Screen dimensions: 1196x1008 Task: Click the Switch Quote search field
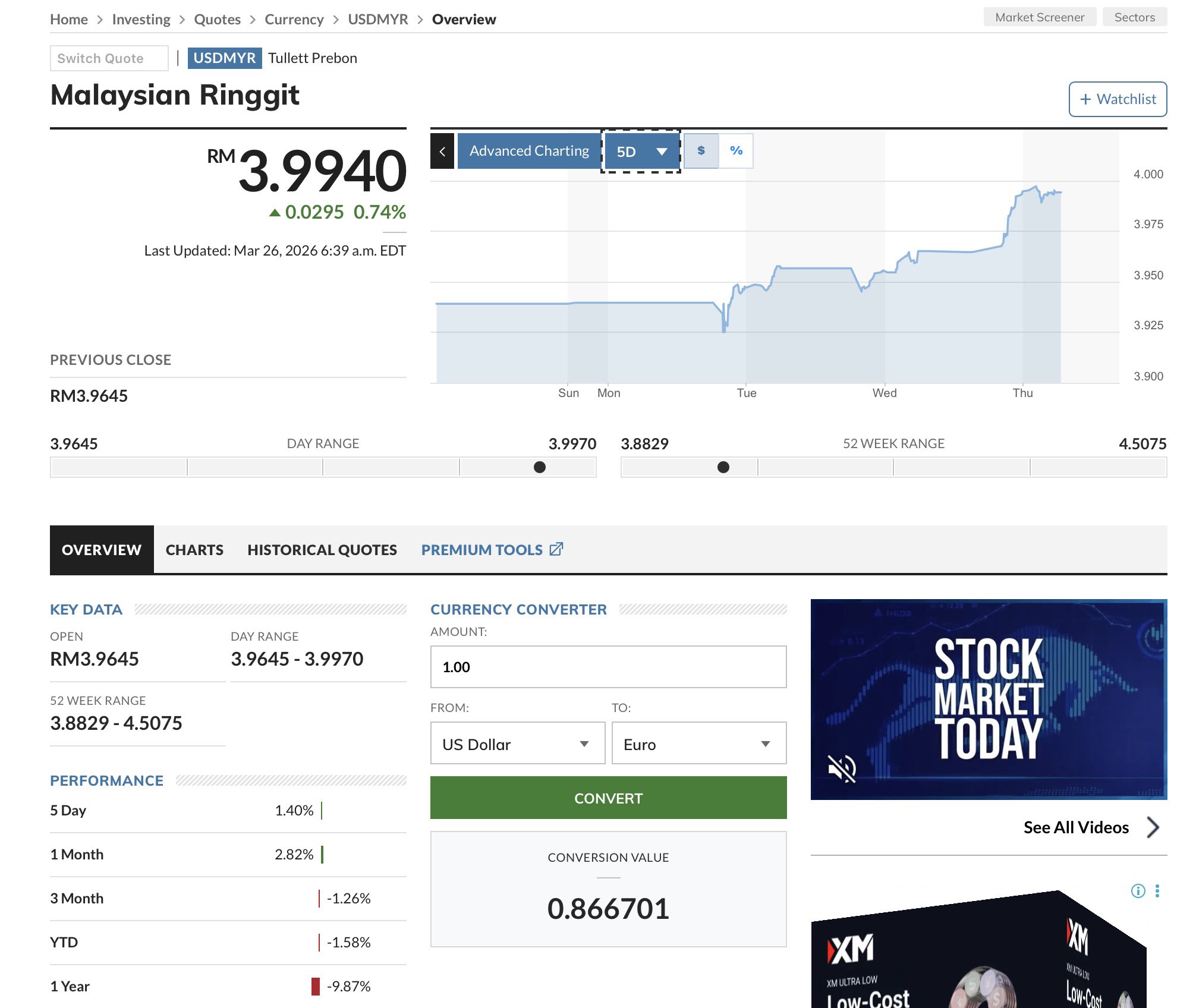click(109, 58)
